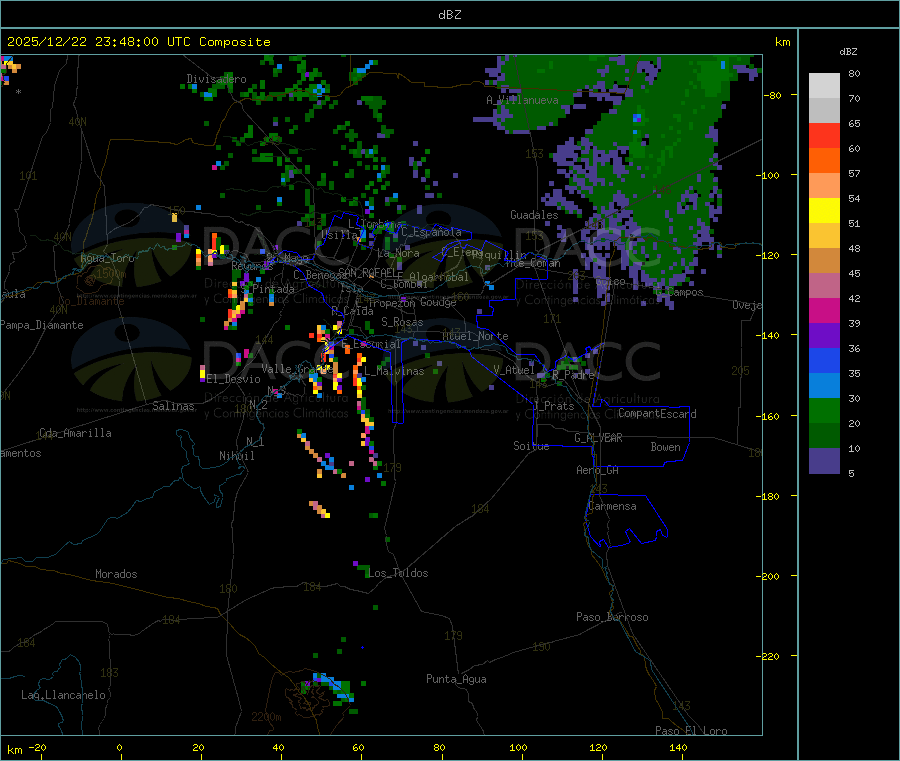Image resolution: width=900 pixels, height=761 pixels.
Task: Click the '100' tick on the horizontal km axis
Action: tap(518, 747)
